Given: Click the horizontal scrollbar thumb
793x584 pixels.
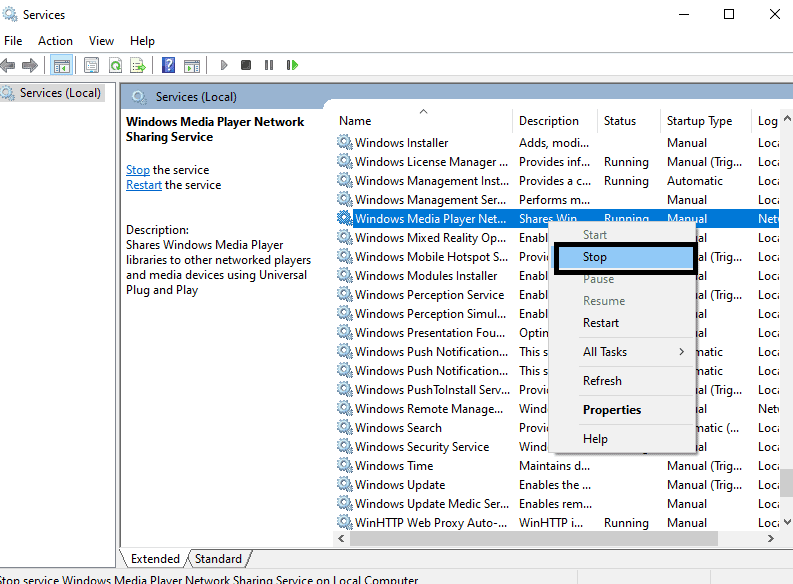Looking at the screenshot, I should point(534,538).
